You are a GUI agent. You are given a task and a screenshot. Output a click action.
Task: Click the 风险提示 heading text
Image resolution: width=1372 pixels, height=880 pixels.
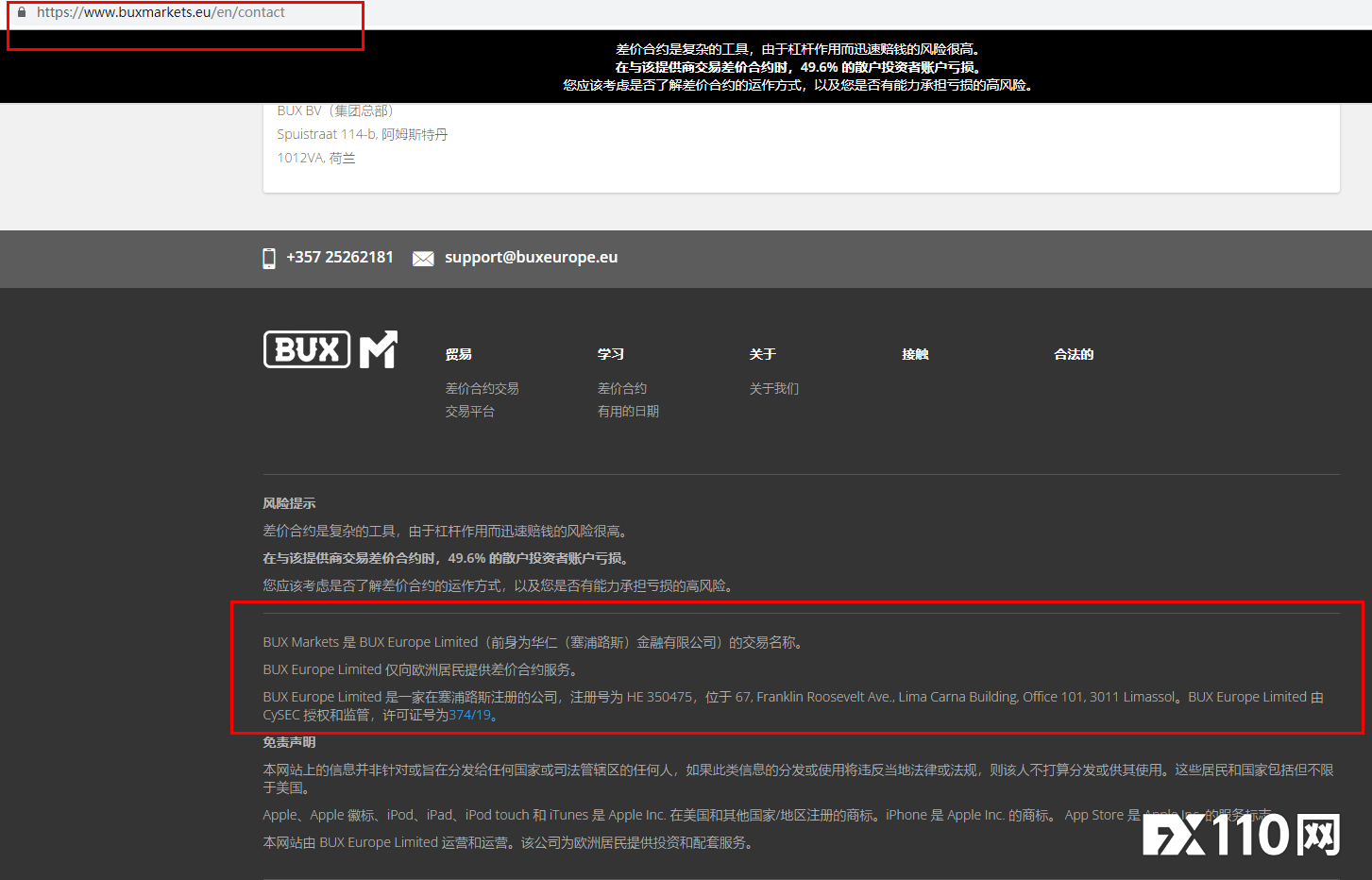tap(289, 503)
